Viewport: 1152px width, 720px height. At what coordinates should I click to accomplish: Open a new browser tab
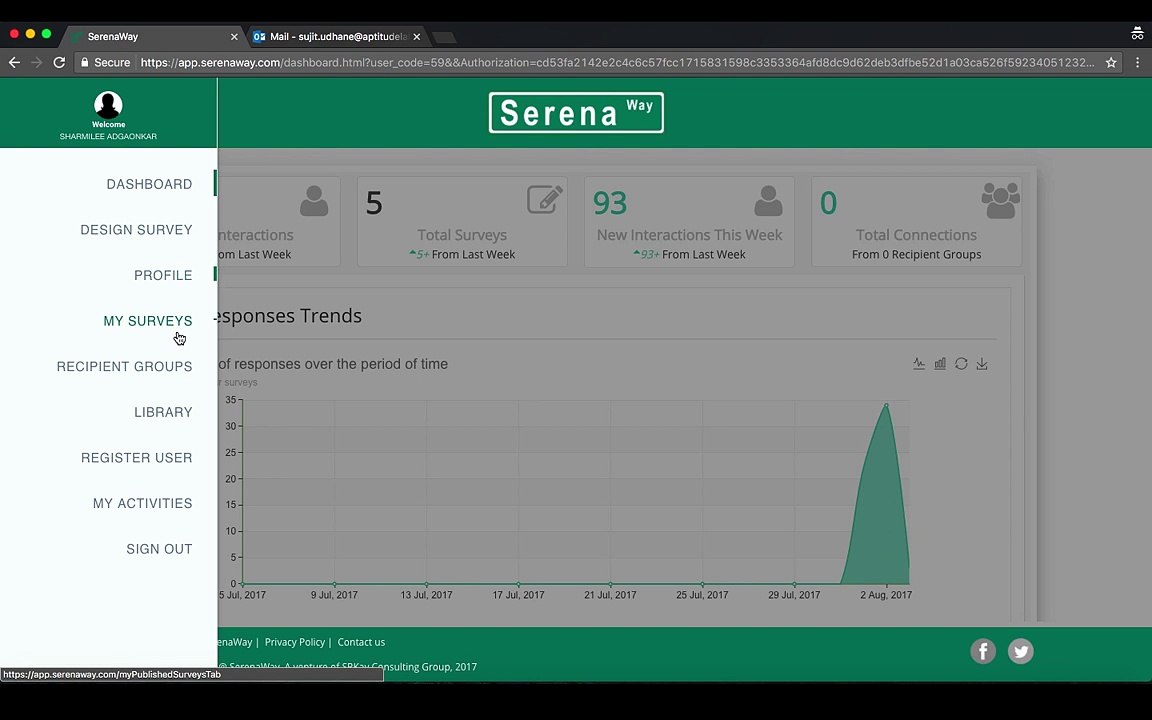coord(444,37)
